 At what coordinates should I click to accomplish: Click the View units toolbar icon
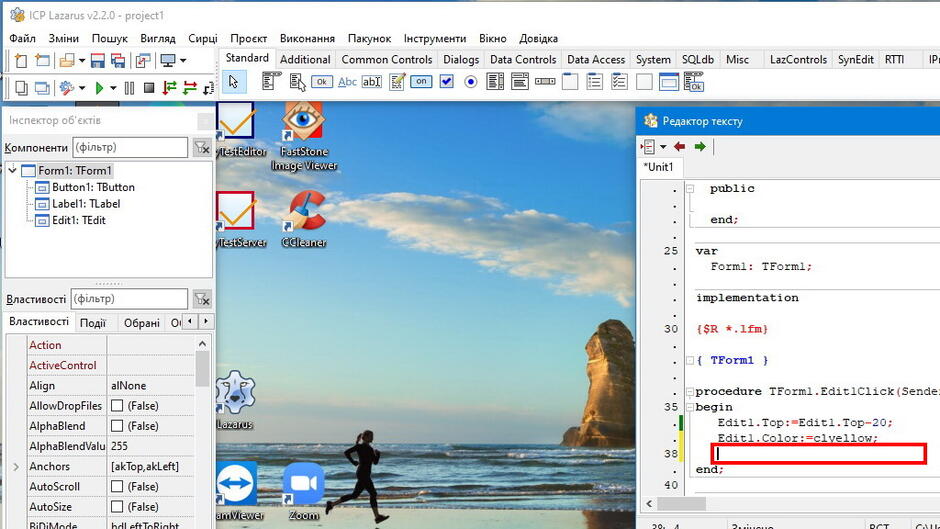pyautogui.click(x=21, y=88)
